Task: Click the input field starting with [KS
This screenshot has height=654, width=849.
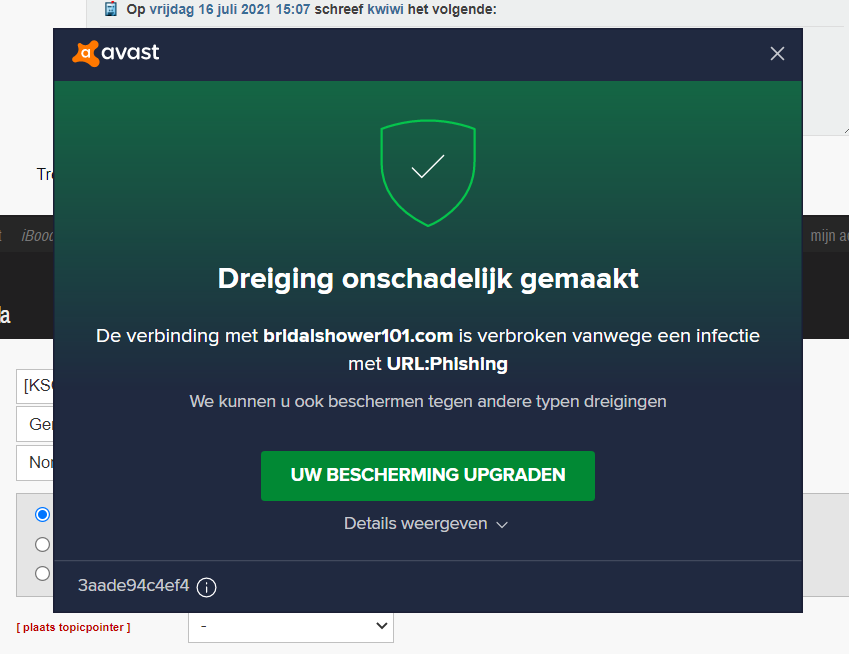Action: [35, 386]
